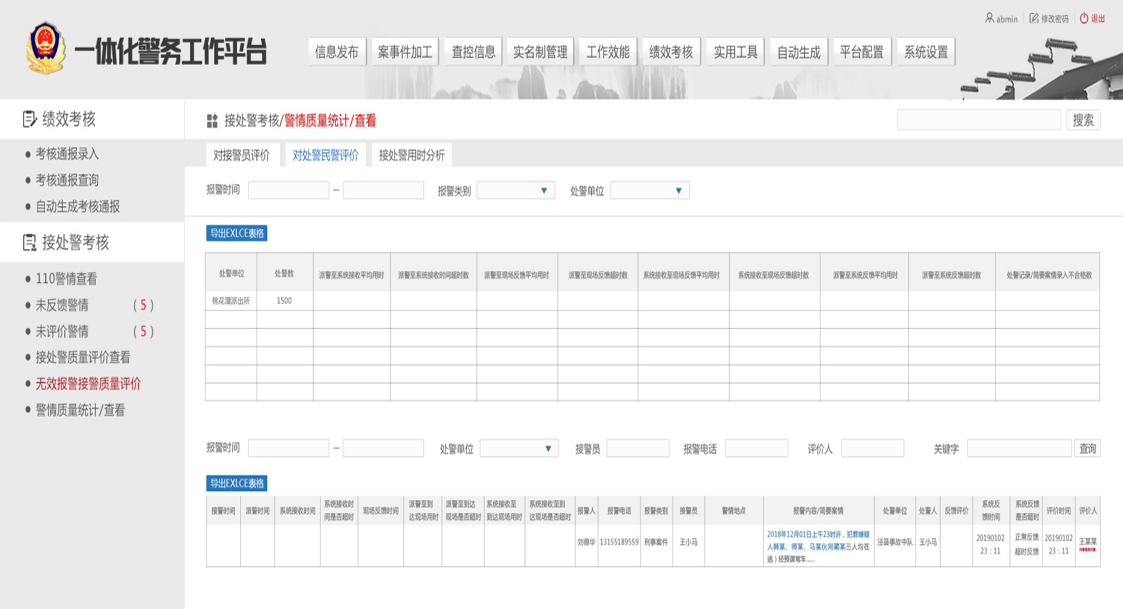The width and height of the screenshot is (1123, 609).
Task: Open the 案事件加工 menu
Action: coord(405,52)
